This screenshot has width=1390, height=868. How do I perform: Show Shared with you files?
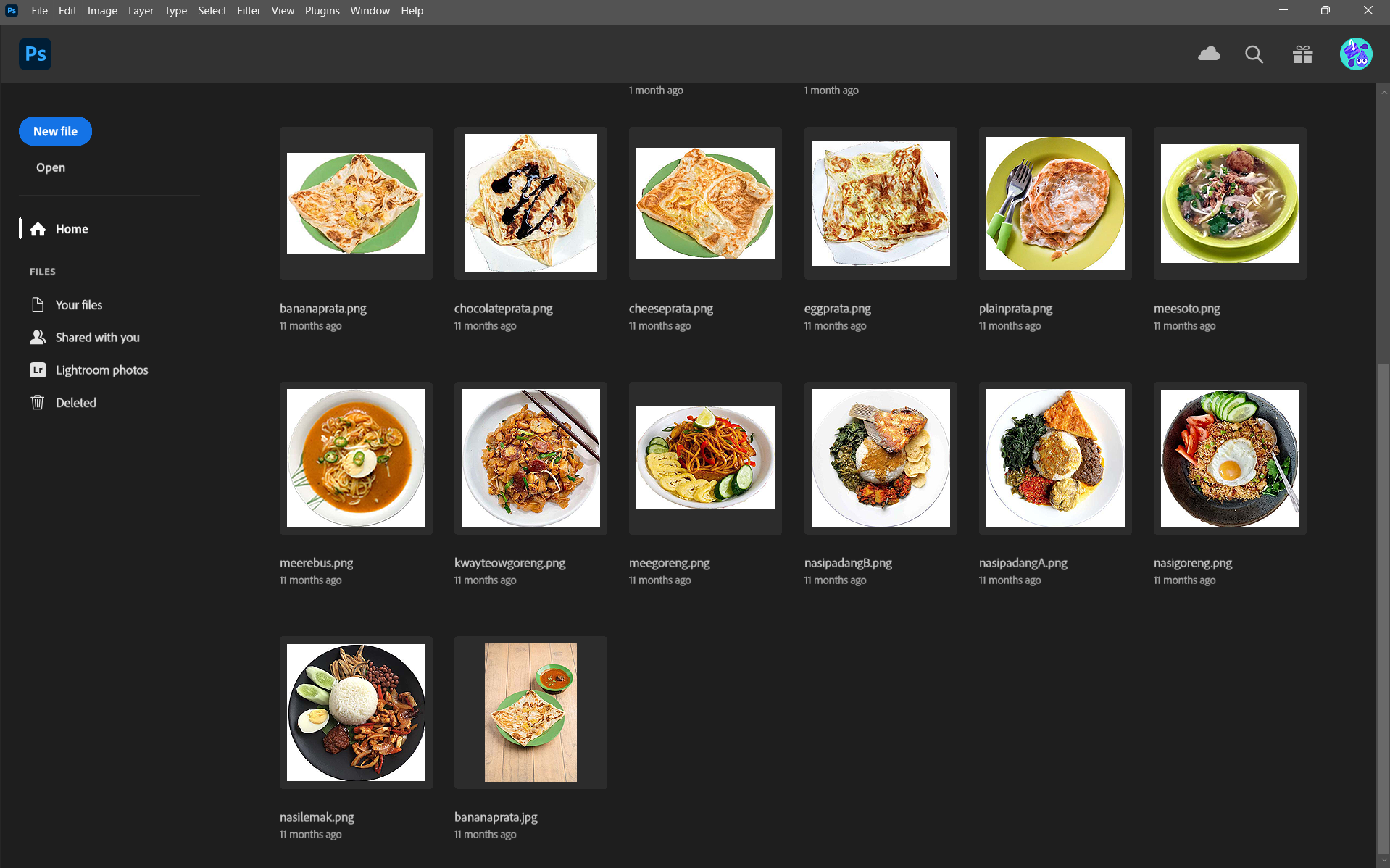pyautogui.click(x=97, y=338)
